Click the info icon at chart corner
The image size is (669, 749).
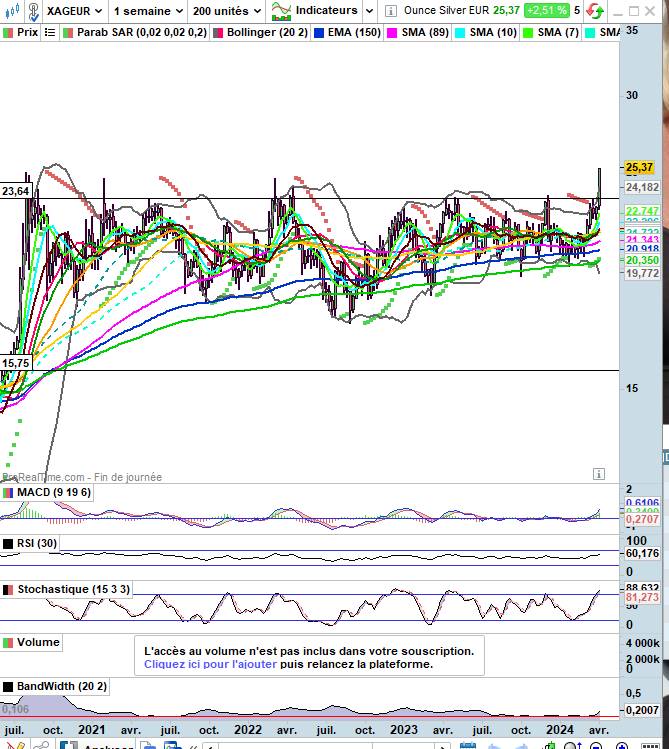[598, 473]
